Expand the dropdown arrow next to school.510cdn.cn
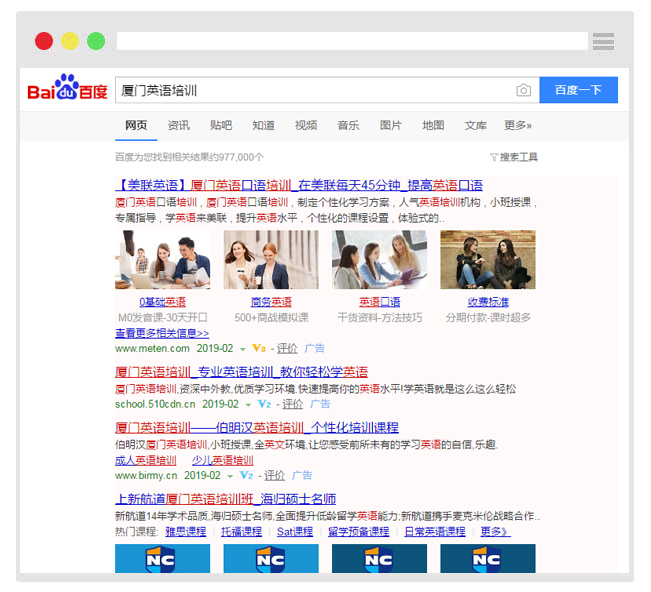The height and width of the screenshot is (592, 651). pos(247,405)
